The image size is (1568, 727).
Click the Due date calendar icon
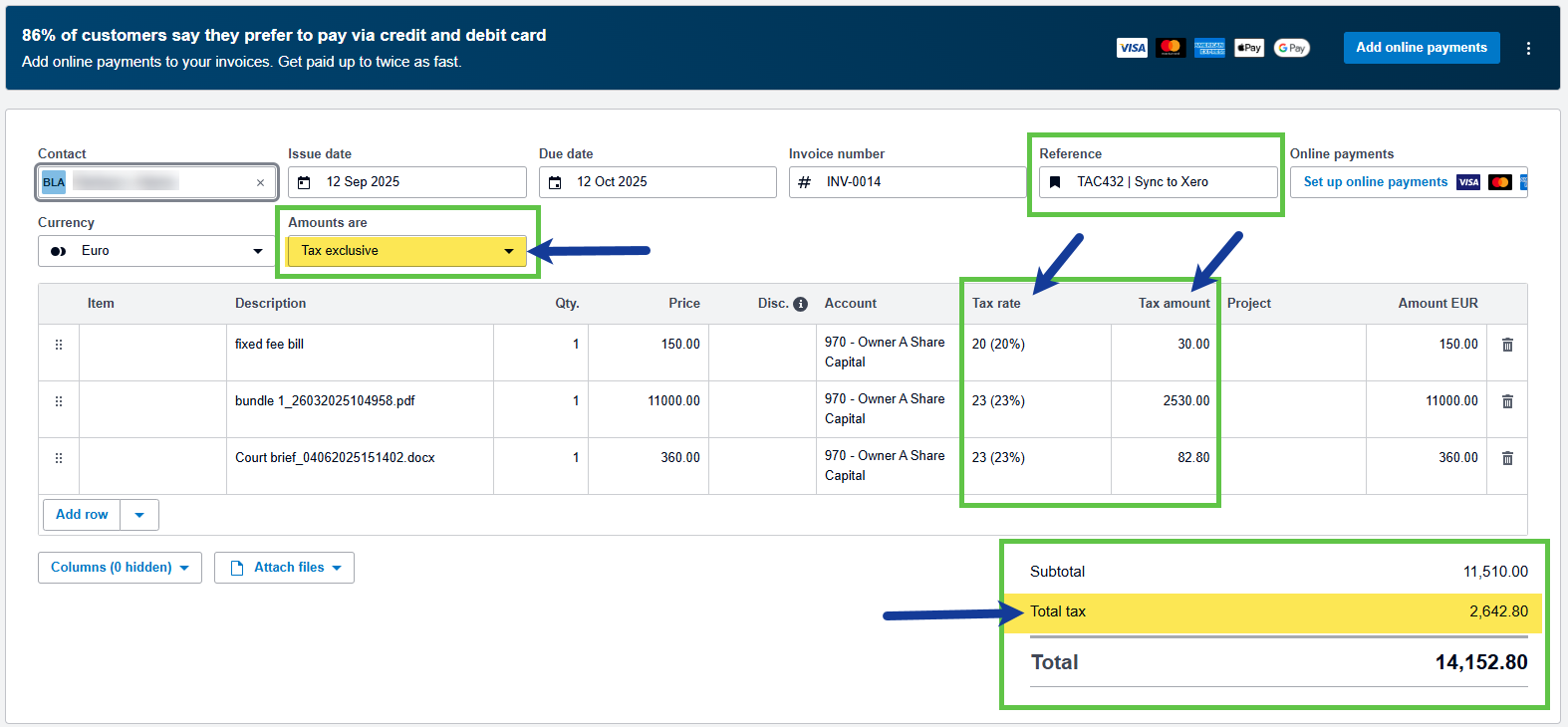point(556,182)
